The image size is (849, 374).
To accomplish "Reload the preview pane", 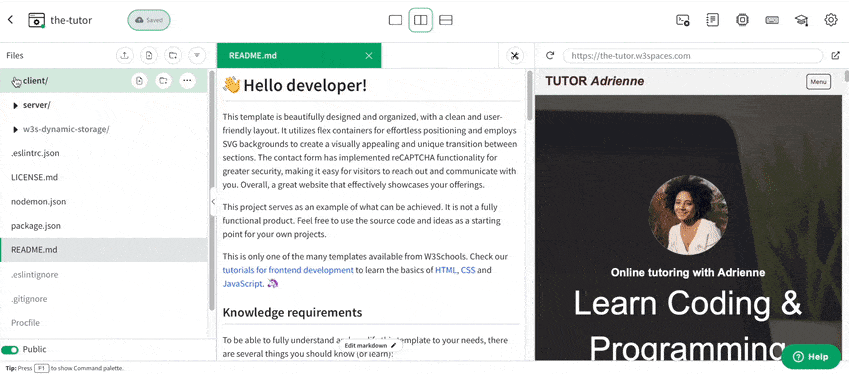I will [x=550, y=55].
